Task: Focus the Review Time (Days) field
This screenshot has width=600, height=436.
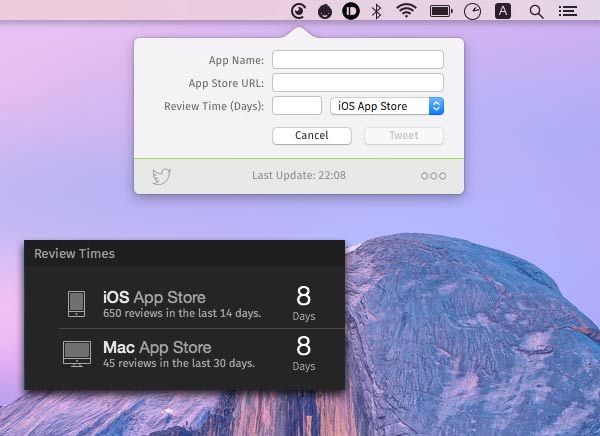Action: [x=297, y=106]
